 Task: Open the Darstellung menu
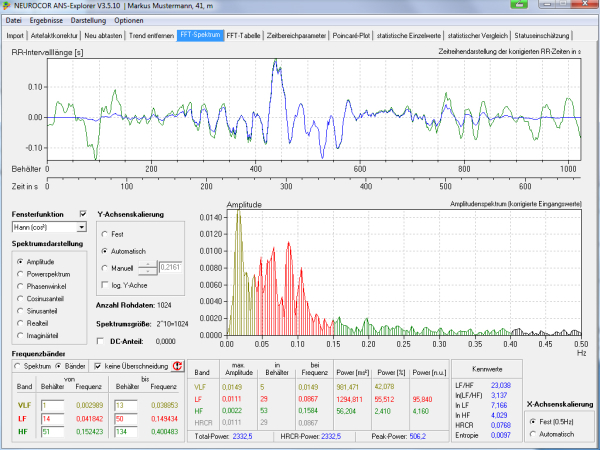[88, 20]
